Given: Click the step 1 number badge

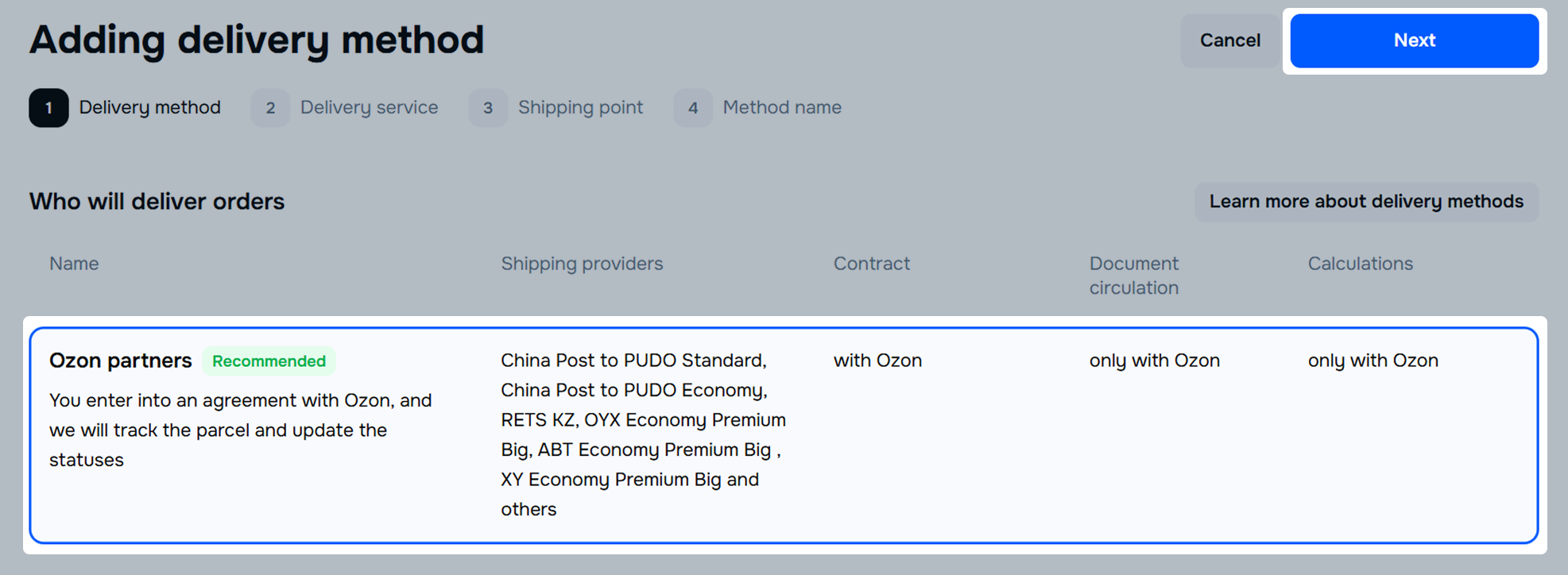Looking at the screenshot, I should pyautogui.click(x=48, y=108).
